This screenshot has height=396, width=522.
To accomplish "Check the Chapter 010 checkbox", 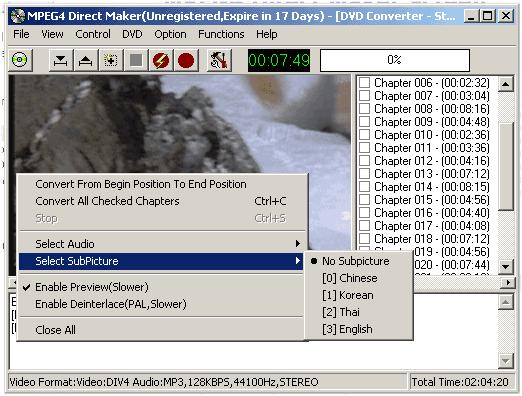I will [364, 135].
